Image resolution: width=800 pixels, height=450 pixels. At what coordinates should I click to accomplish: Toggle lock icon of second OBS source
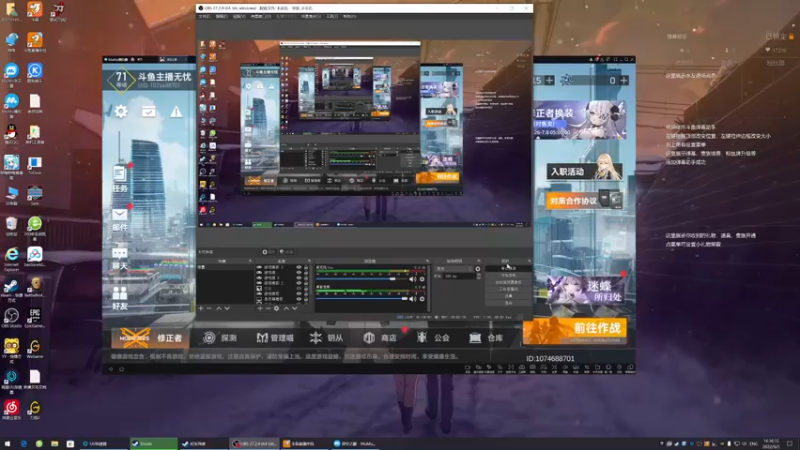pos(306,272)
